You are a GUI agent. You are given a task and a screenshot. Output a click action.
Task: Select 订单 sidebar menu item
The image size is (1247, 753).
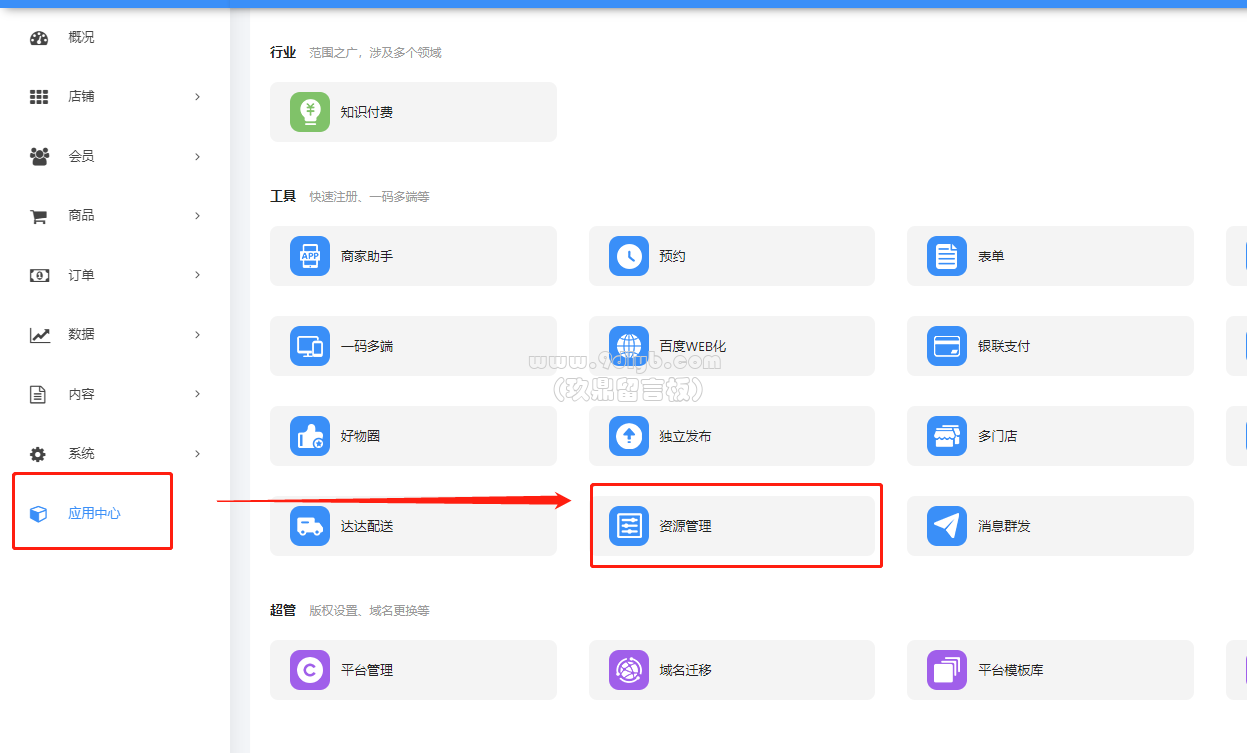click(115, 275)
